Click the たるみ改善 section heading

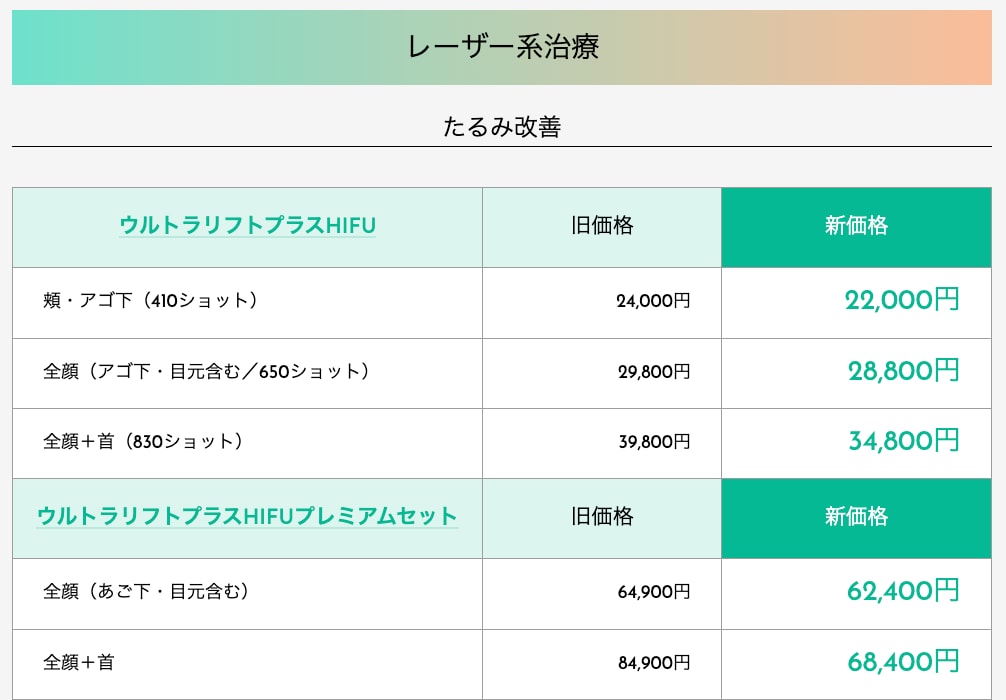tap(502, 126)
